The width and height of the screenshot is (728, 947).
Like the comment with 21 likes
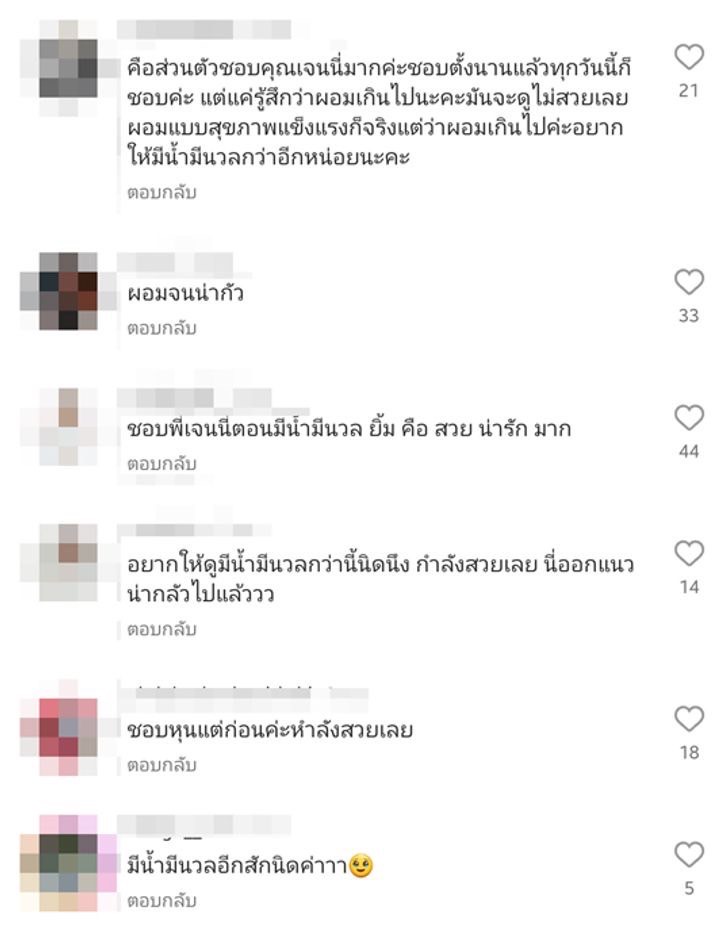pyautogui.click(x=689, y=57)
